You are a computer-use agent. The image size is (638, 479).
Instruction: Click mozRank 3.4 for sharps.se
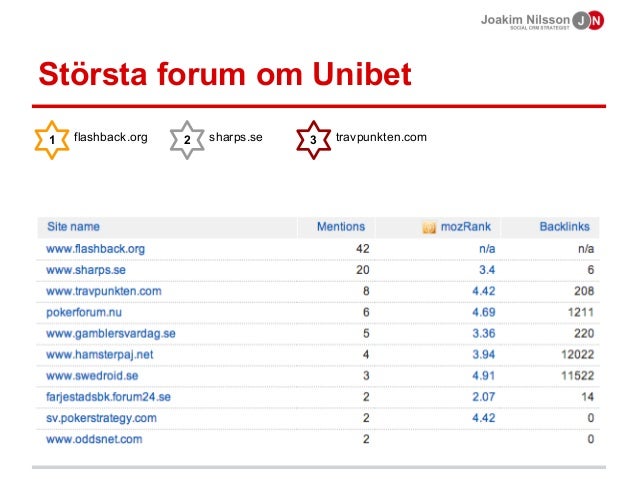click(487, 270)
